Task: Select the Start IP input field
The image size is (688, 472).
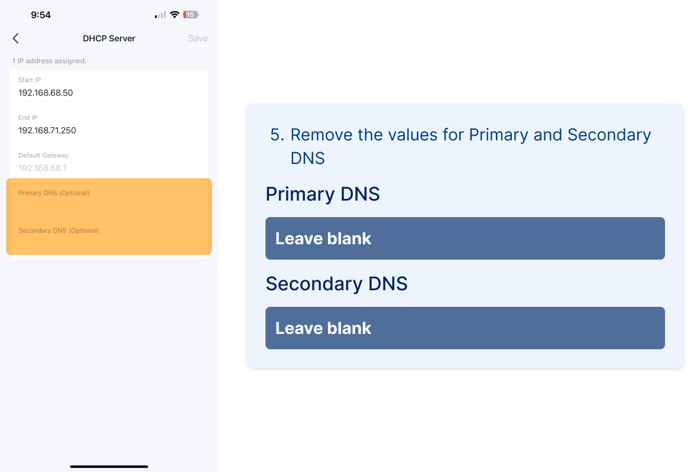Action: pos(108,93)
